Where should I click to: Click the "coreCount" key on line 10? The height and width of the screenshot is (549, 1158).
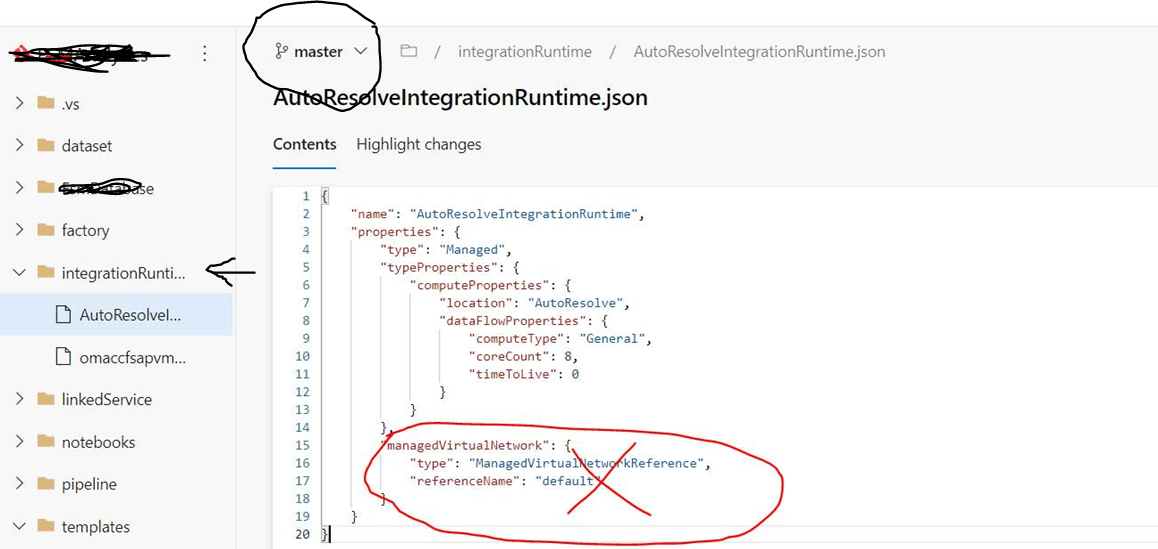pyautogui.click(x=510, y=356)
